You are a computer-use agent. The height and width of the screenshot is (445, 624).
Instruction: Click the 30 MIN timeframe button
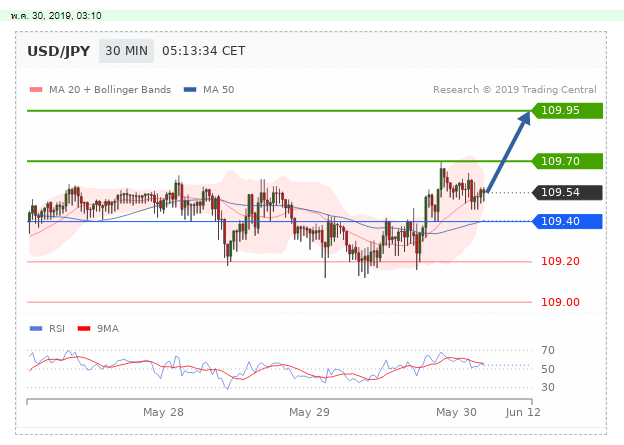126,51
